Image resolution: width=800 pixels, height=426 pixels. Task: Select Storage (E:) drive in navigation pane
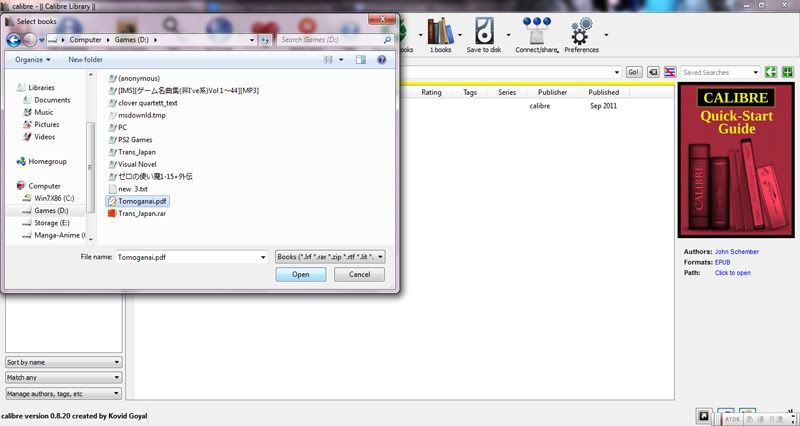click(52, 223)
